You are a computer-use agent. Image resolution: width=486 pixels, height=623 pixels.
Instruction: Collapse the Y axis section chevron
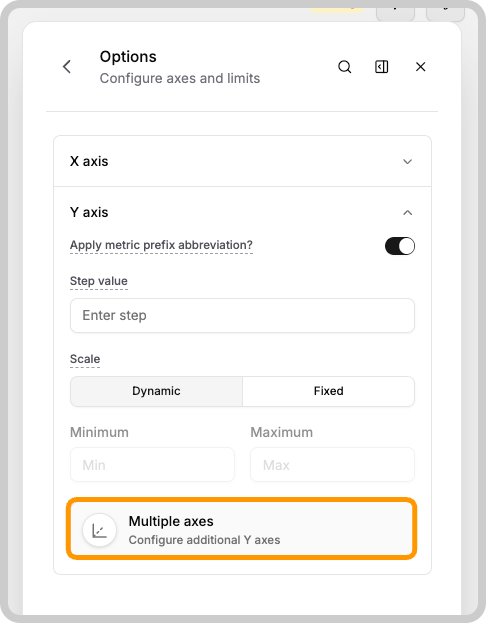pyautogui.click(x=407, y=213)
